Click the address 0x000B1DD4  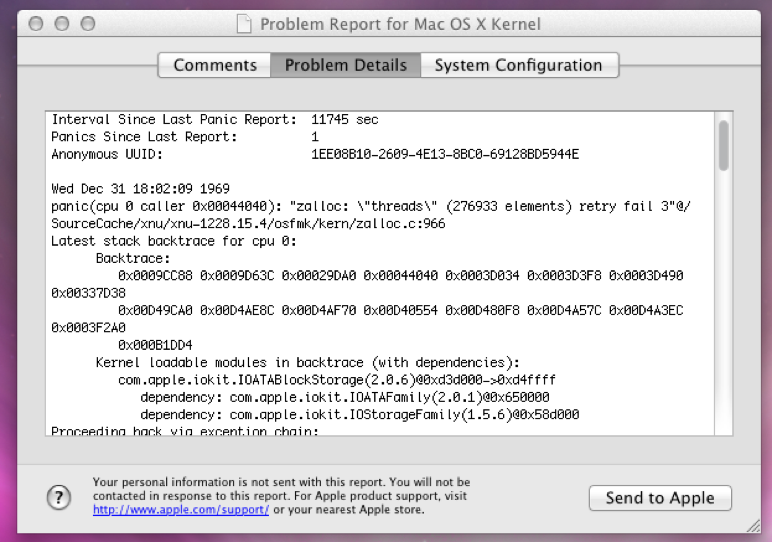pyautogui.click(x=155, y=345)
